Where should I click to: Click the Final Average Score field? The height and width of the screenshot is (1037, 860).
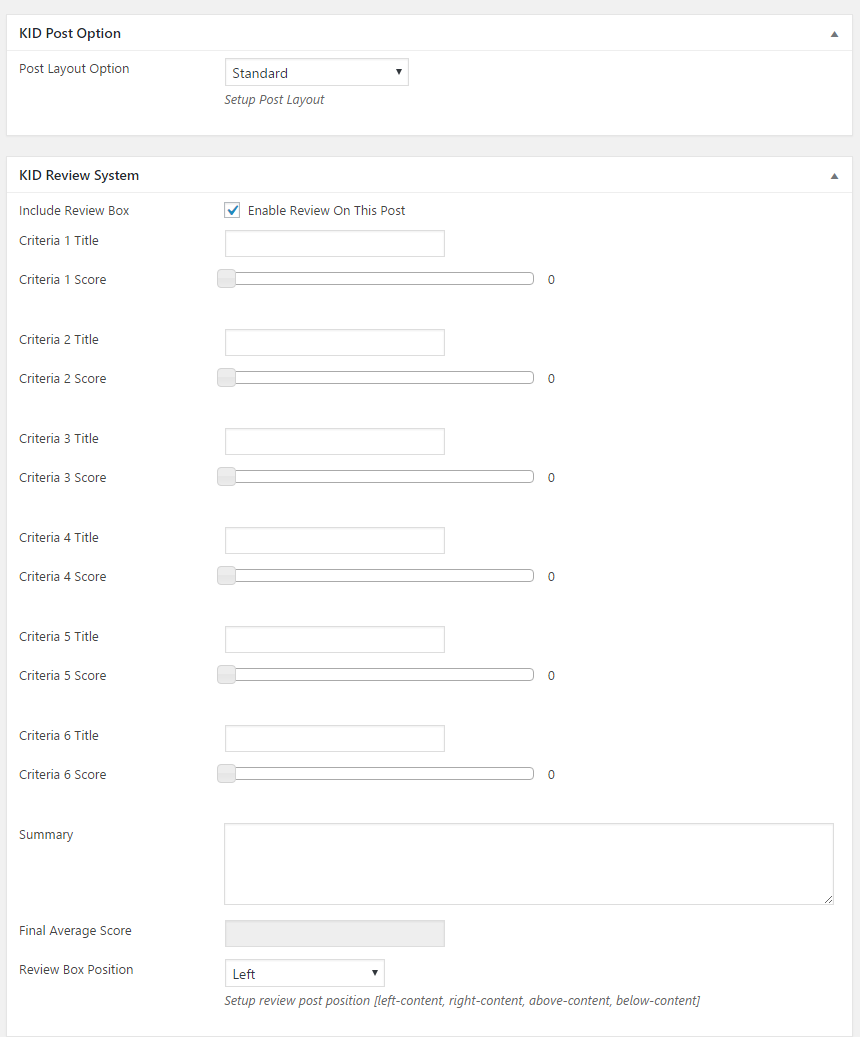click(x=334, y=934)
